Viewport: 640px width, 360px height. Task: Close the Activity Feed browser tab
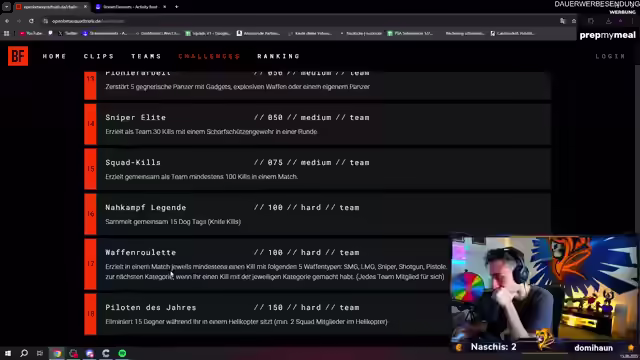point(164,7)
